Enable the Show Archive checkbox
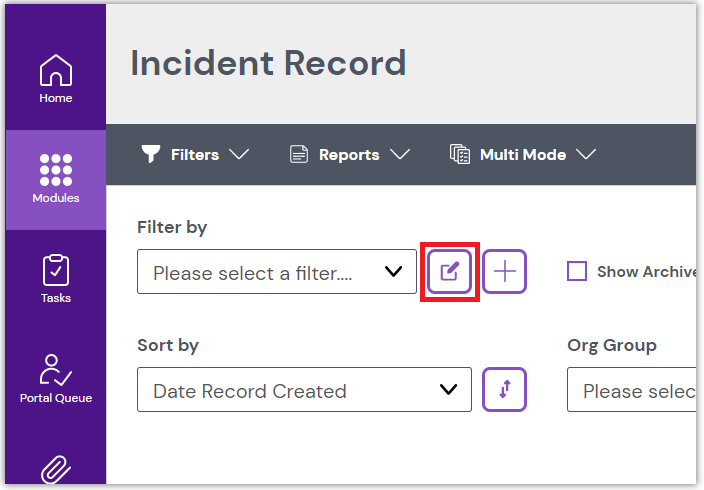 pyautogui.click(x=577, y=271)
